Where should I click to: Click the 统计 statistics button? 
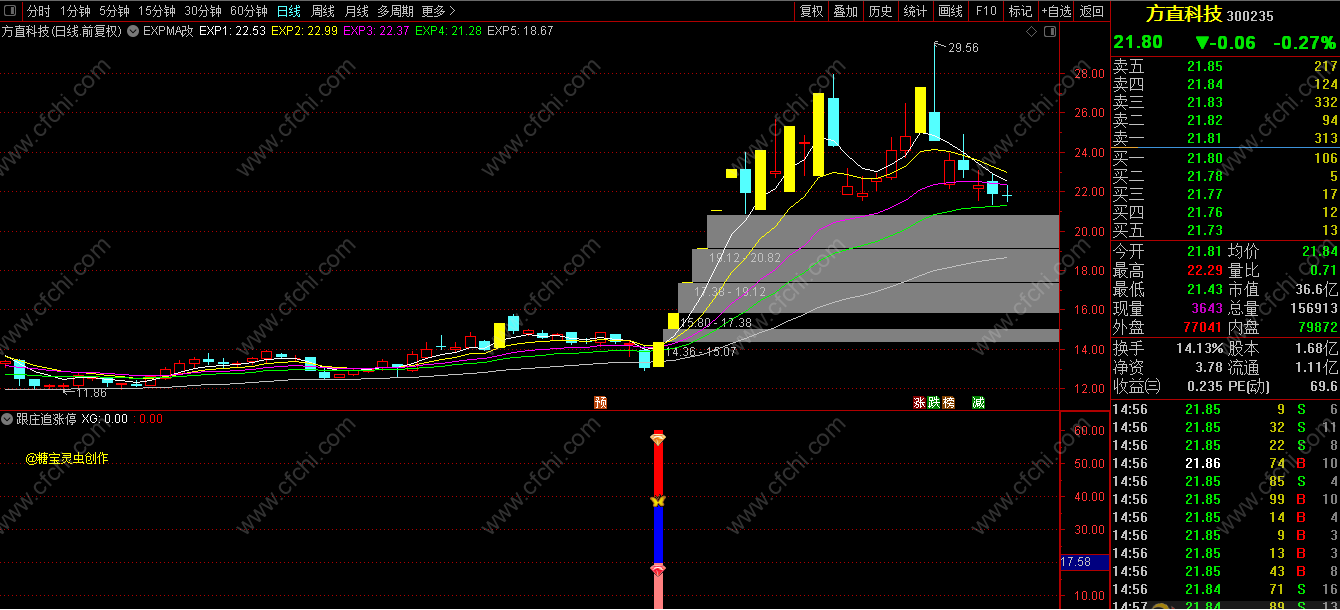click(x=915, y=11)
